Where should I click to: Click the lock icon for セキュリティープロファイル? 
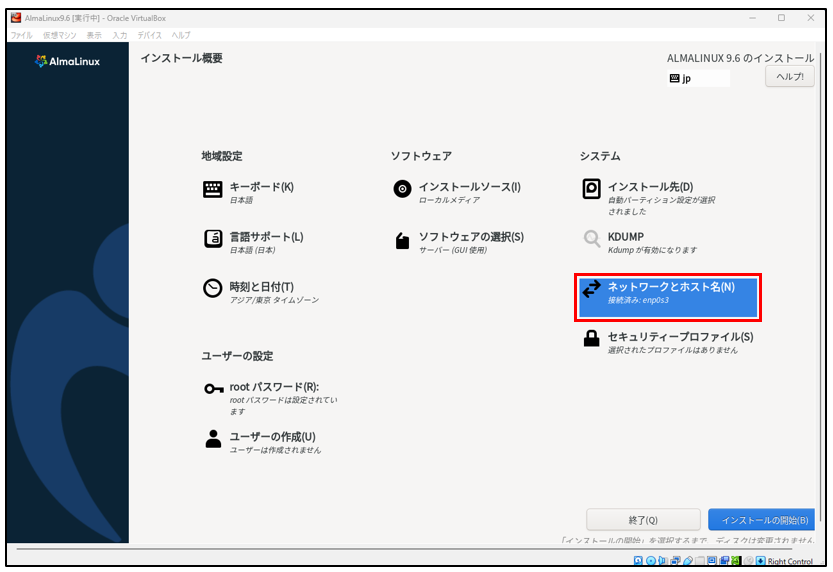(x=592, y=340)
